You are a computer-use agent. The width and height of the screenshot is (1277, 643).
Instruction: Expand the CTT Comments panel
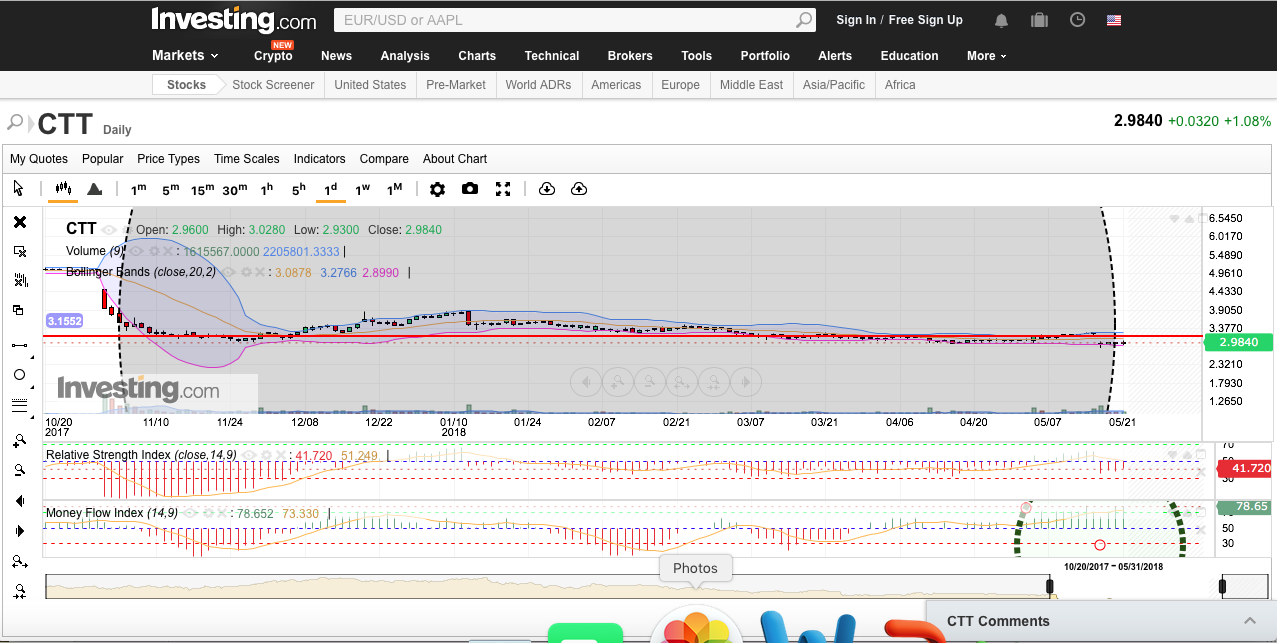[x=1249, y=621]
